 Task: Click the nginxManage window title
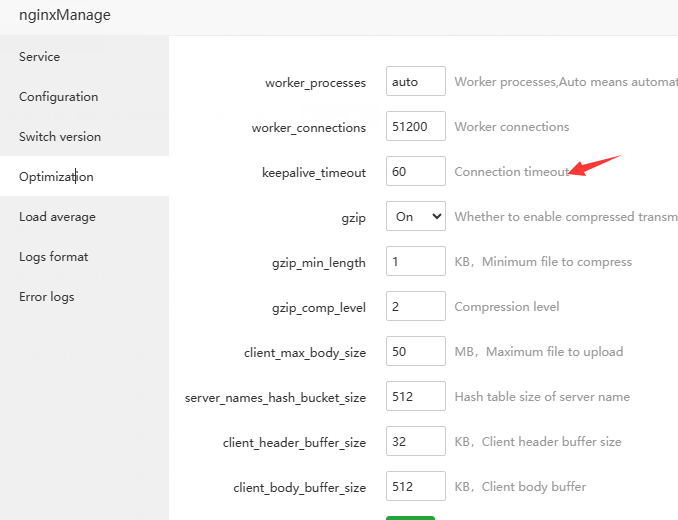pyautogui.click(x=65, y=15)
